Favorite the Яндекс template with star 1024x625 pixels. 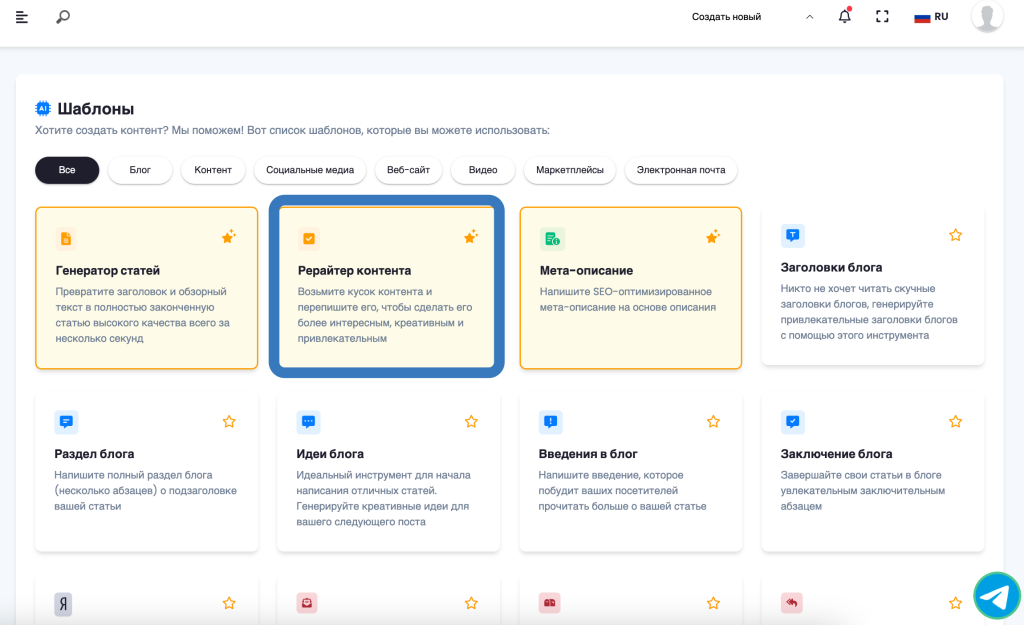229,603
